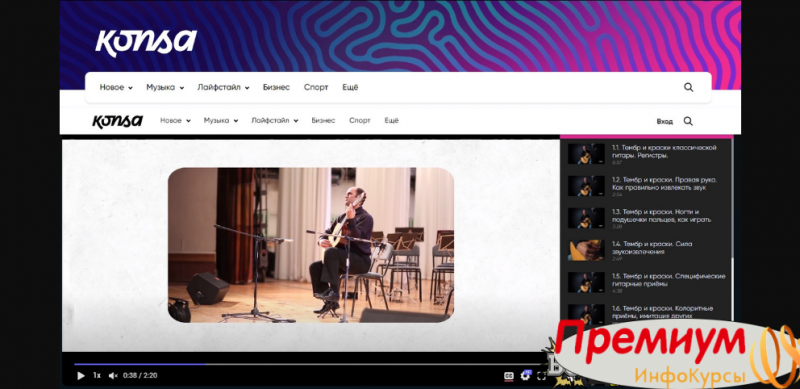Viewport: 800px width, 389px height.
Task: Open the Бизнес menu item in the upper navigation
Action: [276, 87]
